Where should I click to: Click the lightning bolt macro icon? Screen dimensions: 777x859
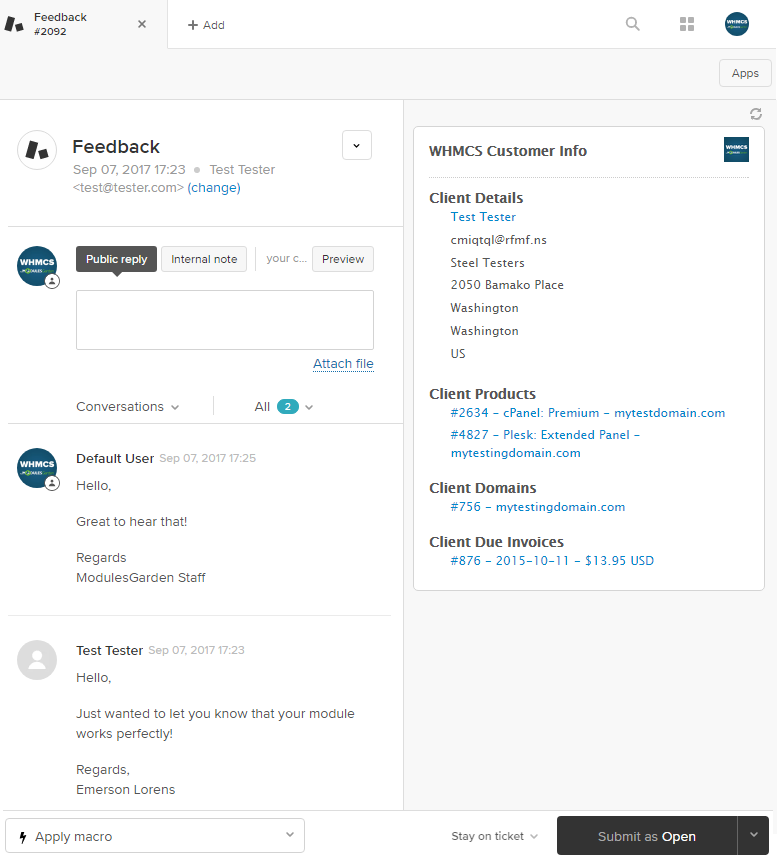[23, 837]
